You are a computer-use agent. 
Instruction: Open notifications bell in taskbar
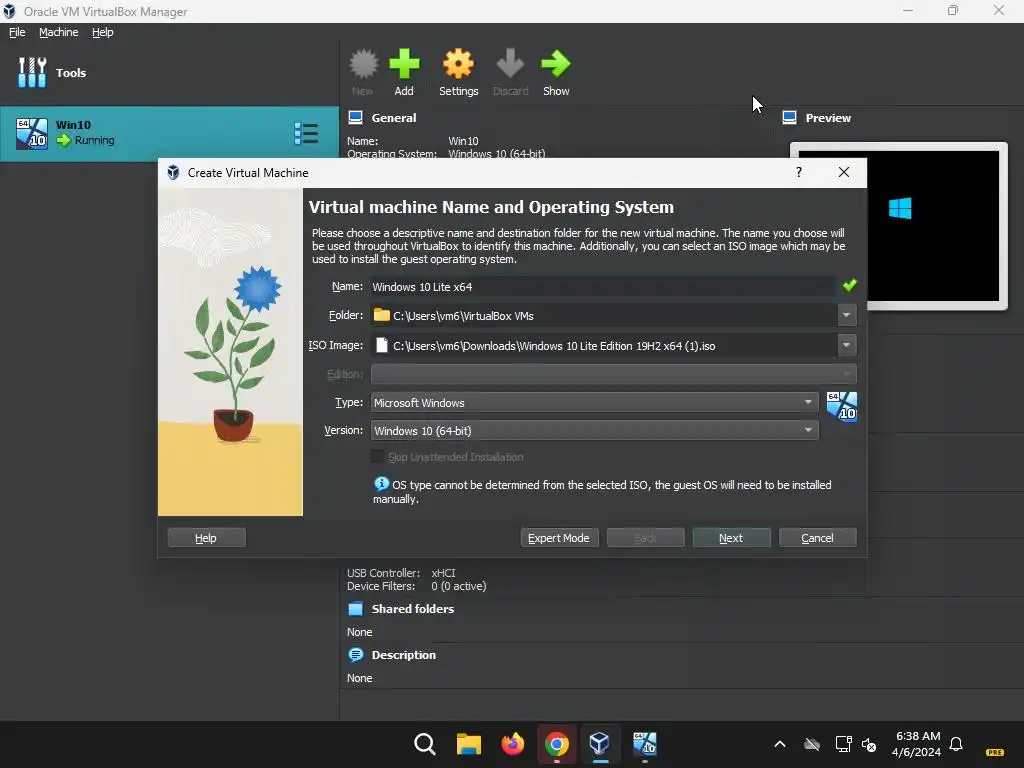[956, 744]
